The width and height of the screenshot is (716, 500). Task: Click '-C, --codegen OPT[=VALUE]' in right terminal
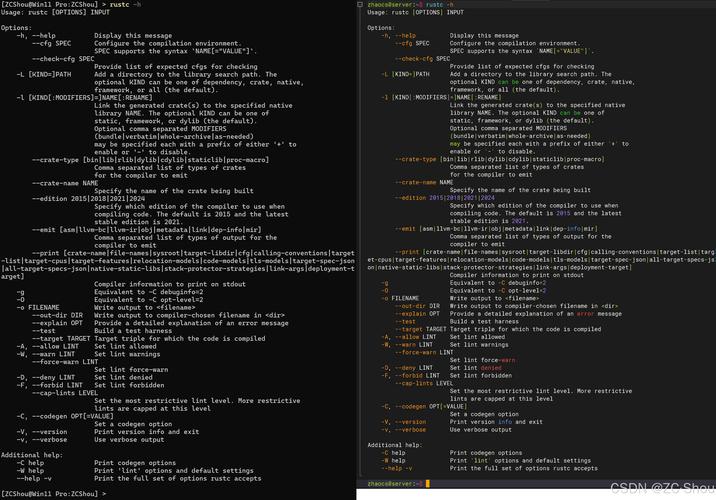[x=424, y=406]
